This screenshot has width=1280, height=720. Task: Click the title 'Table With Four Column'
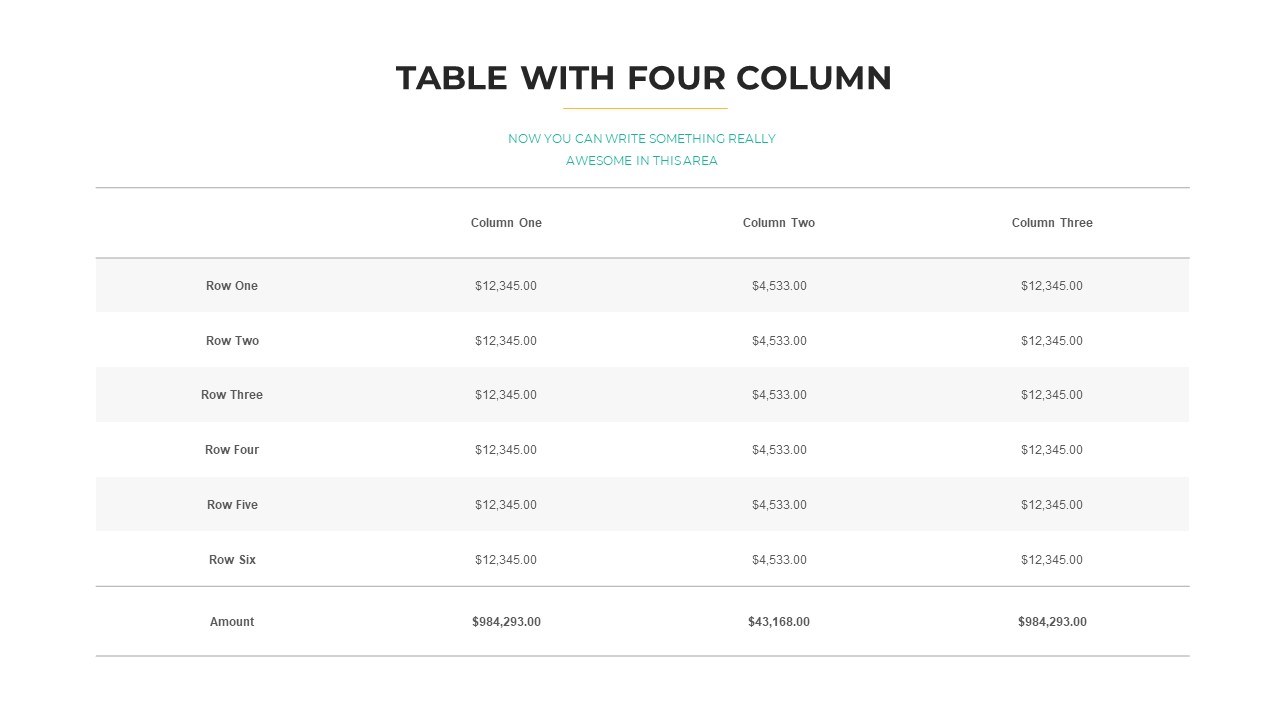(643, 78)
